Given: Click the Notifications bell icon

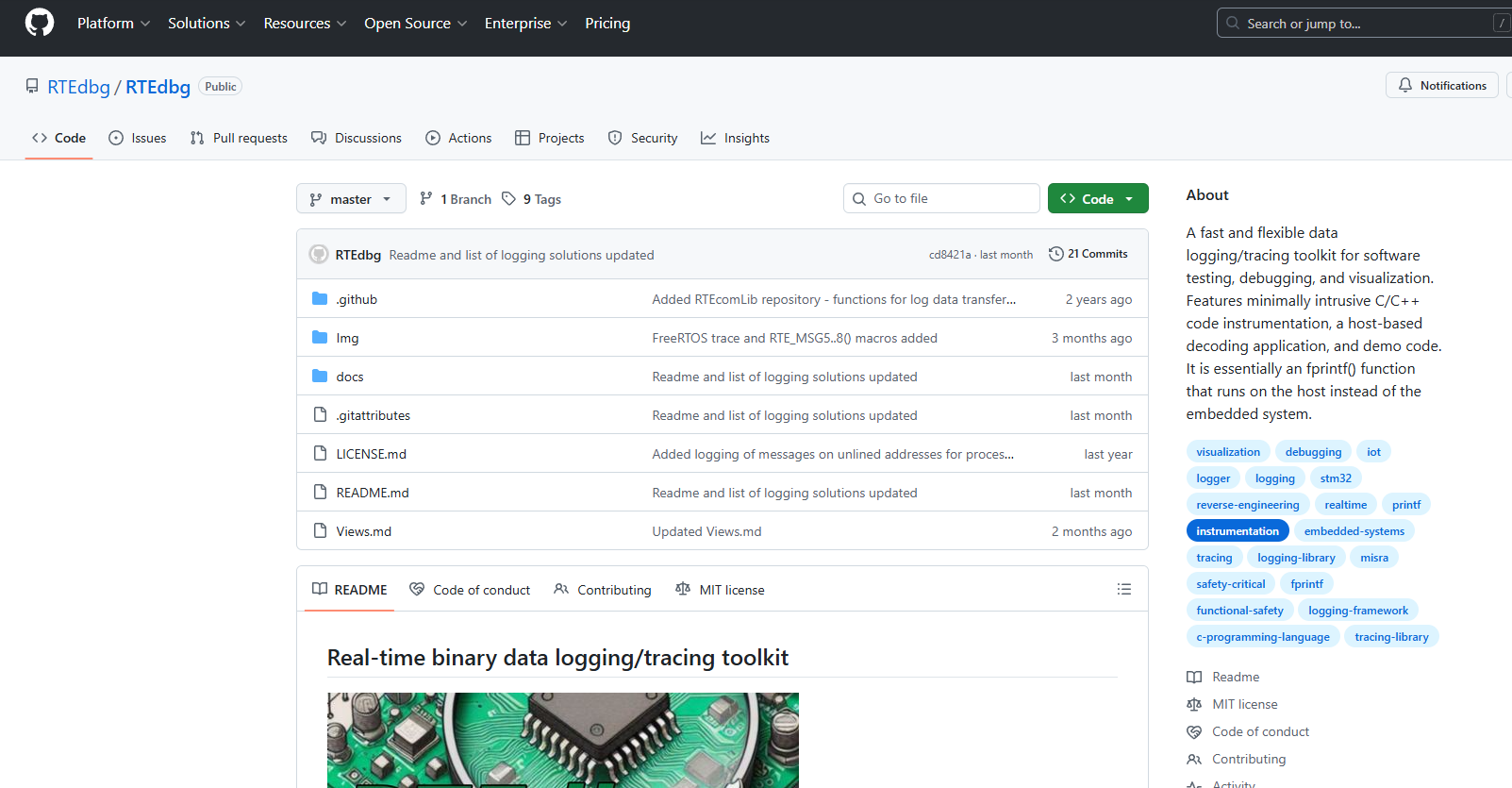Looking at the screenshot, I should tap(1405, 85).
